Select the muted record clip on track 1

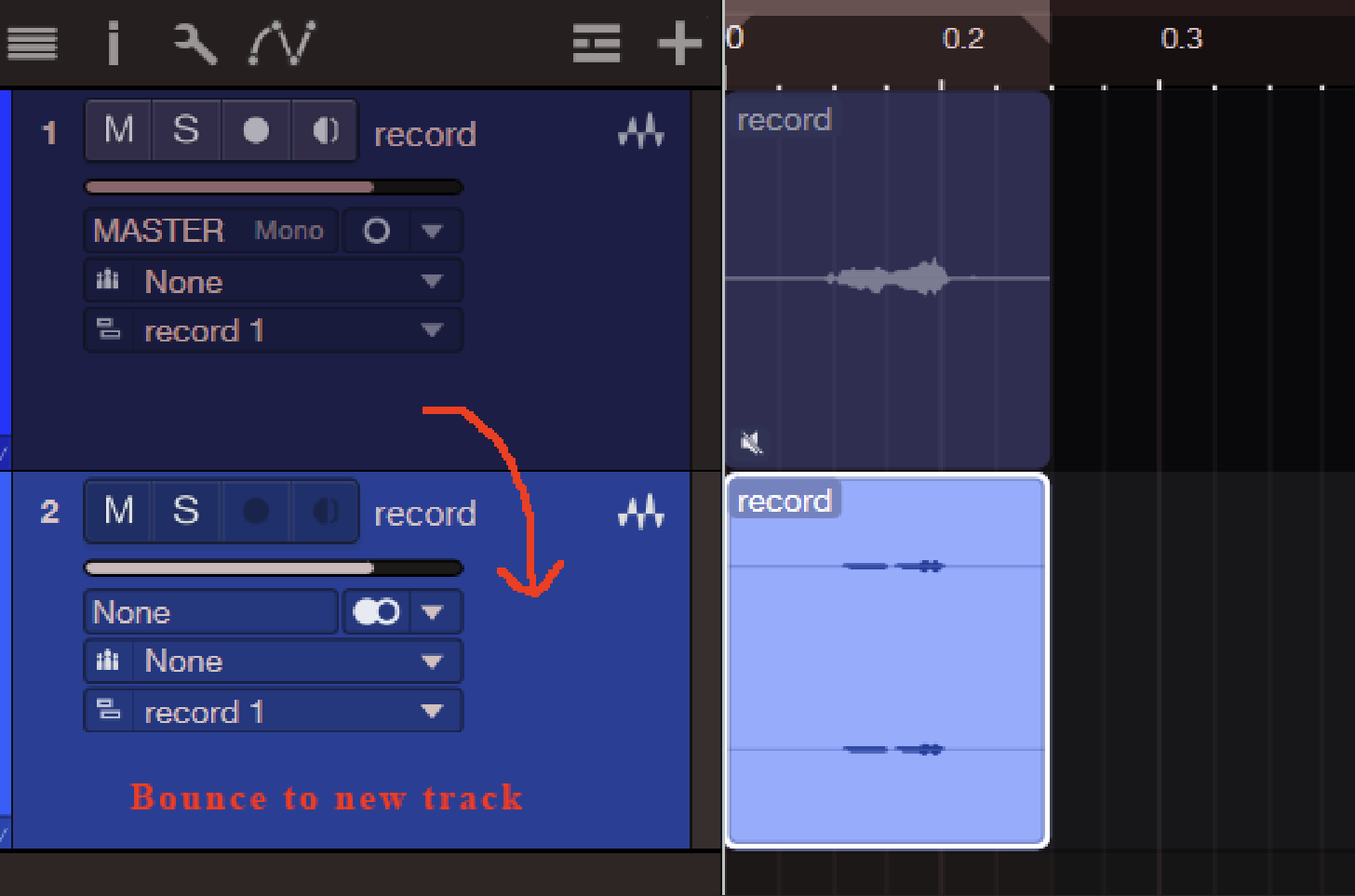[887, 279]
